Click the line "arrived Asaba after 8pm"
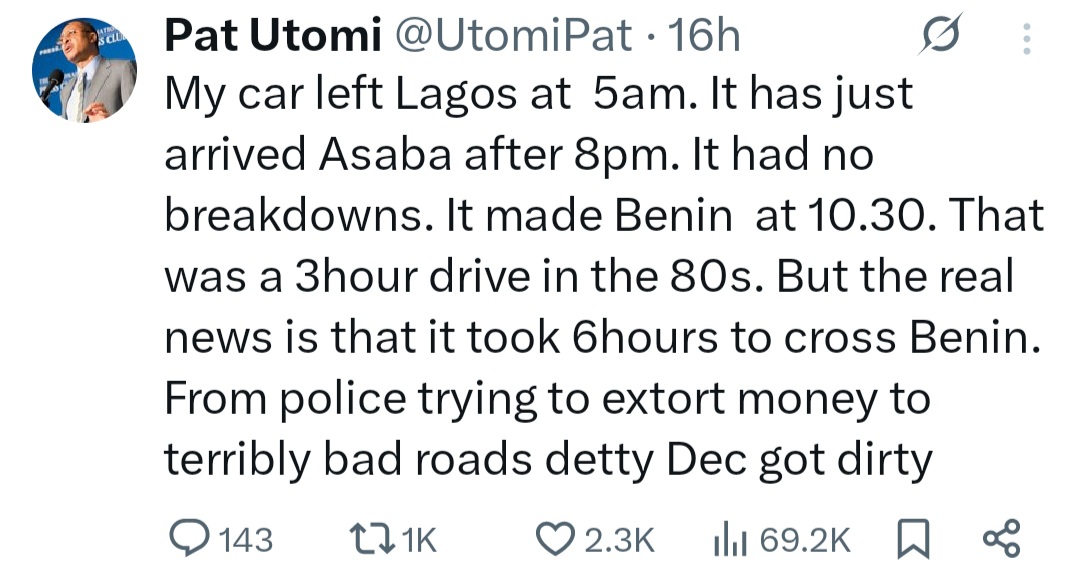 tap(518, 156)
